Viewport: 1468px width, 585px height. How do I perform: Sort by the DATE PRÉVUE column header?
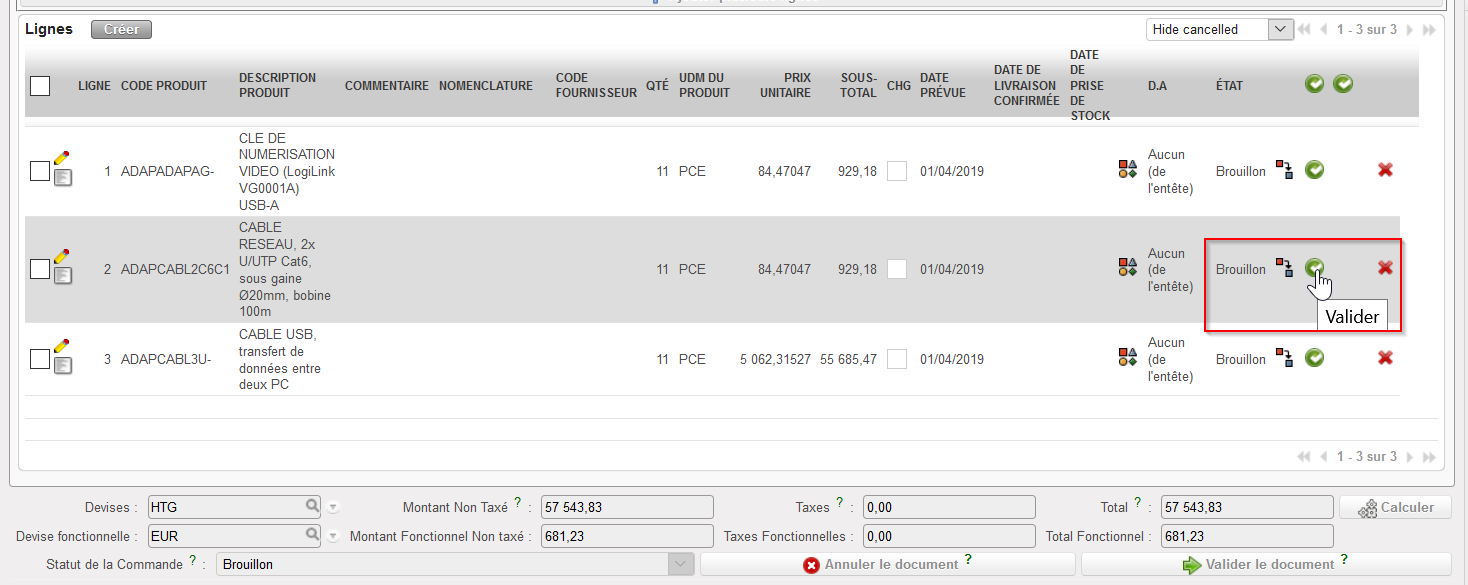(x=942, y=85)
